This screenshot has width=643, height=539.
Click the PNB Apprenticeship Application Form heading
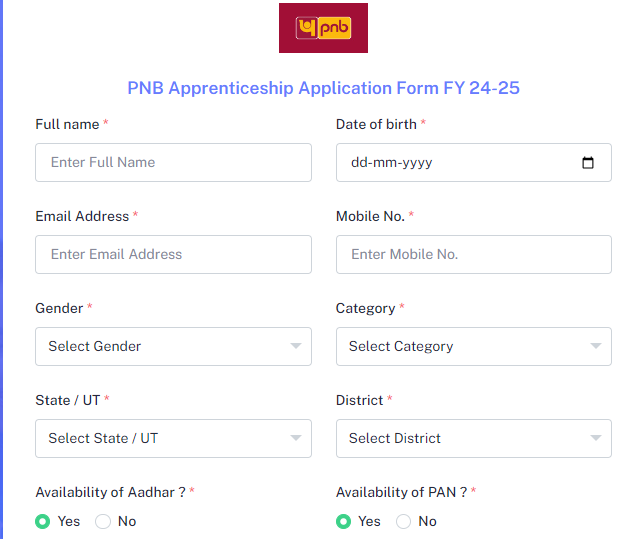(324, 88)
